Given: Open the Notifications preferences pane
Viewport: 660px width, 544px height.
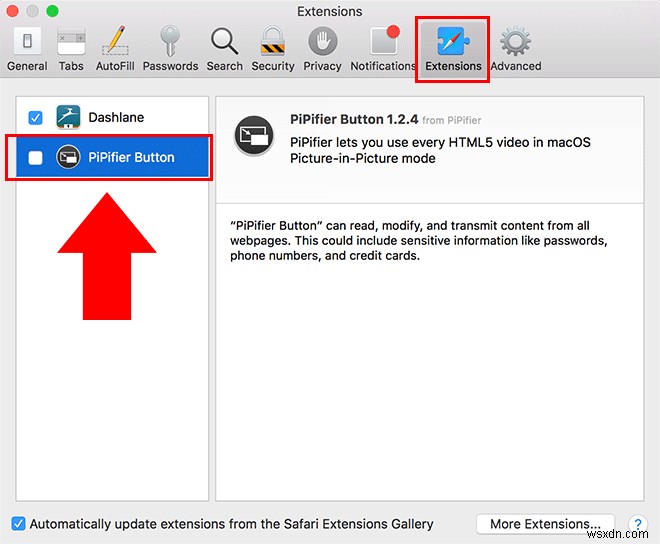Looking at the screenshot, I should [x=383, y=49].
